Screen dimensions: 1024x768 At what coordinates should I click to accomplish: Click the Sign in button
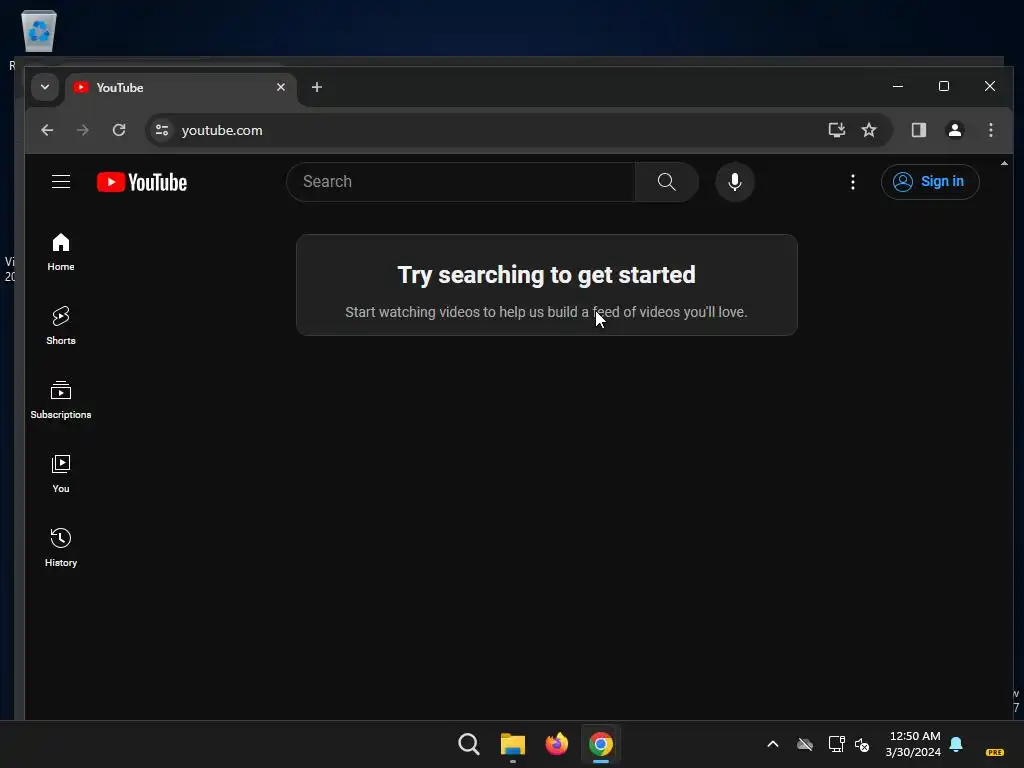pos(930,182)
